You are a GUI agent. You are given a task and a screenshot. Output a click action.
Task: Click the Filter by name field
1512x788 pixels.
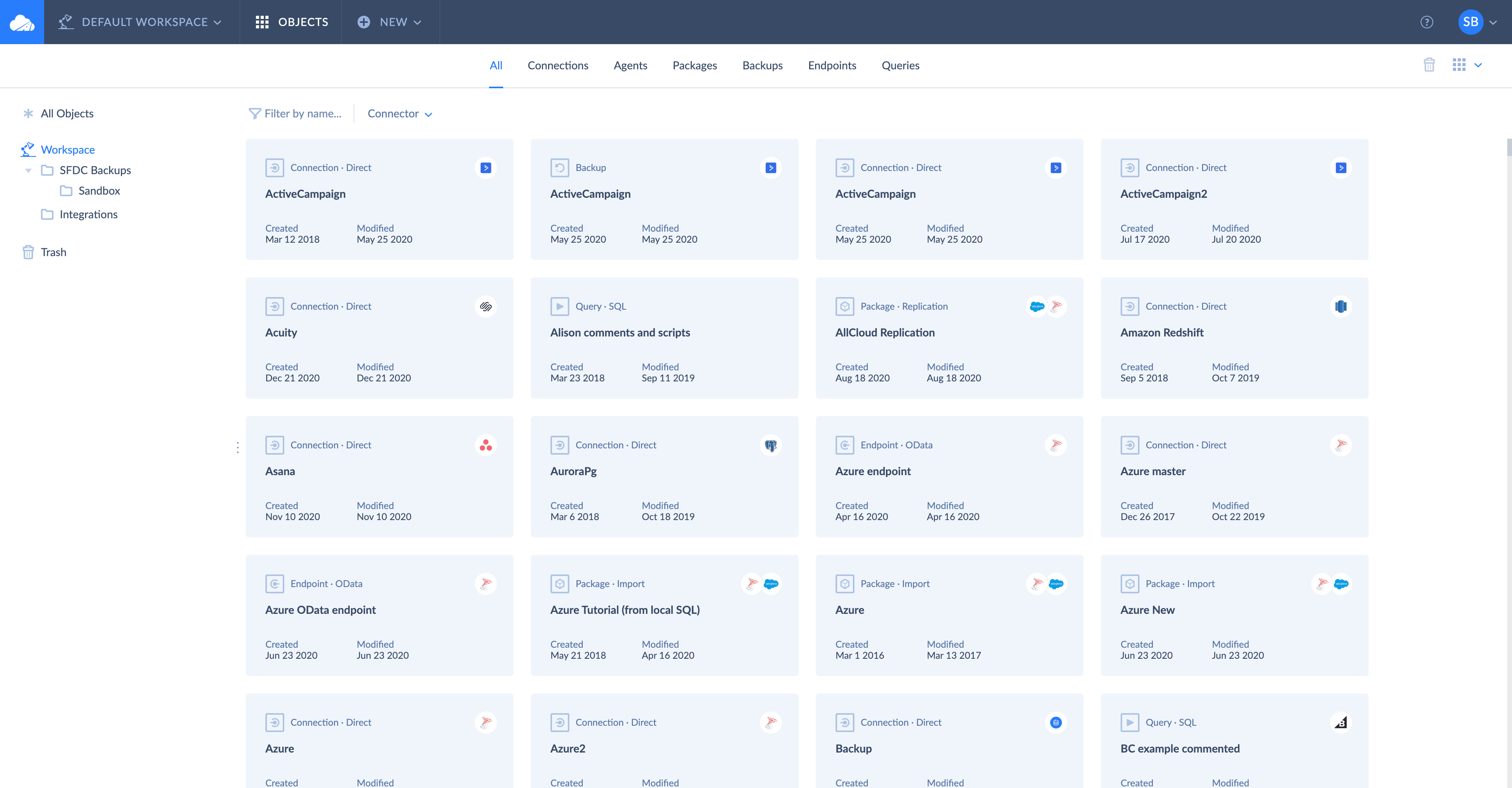click(x=295, y=114)
